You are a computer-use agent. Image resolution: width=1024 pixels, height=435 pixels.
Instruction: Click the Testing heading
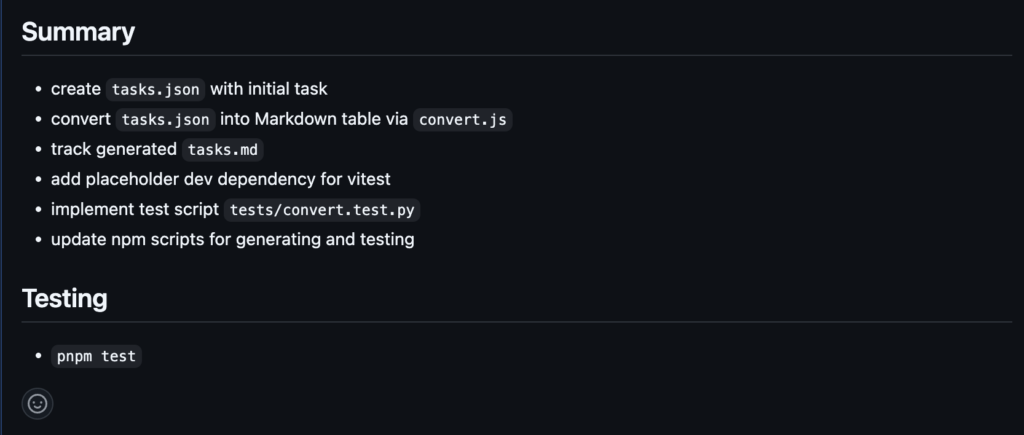coord(65,298)
